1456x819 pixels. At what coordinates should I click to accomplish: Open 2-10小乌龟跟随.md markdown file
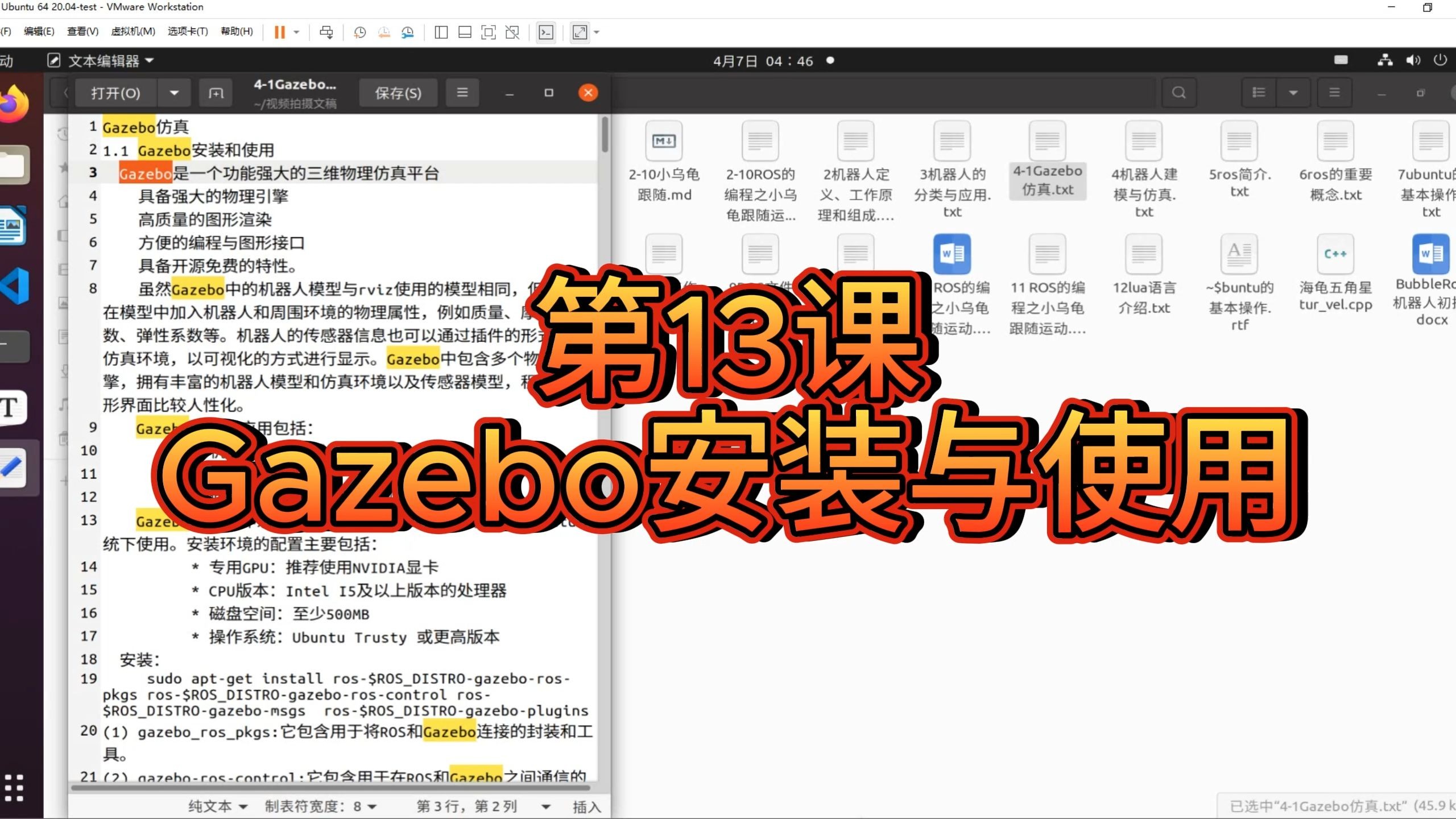(x=664, y=162)
